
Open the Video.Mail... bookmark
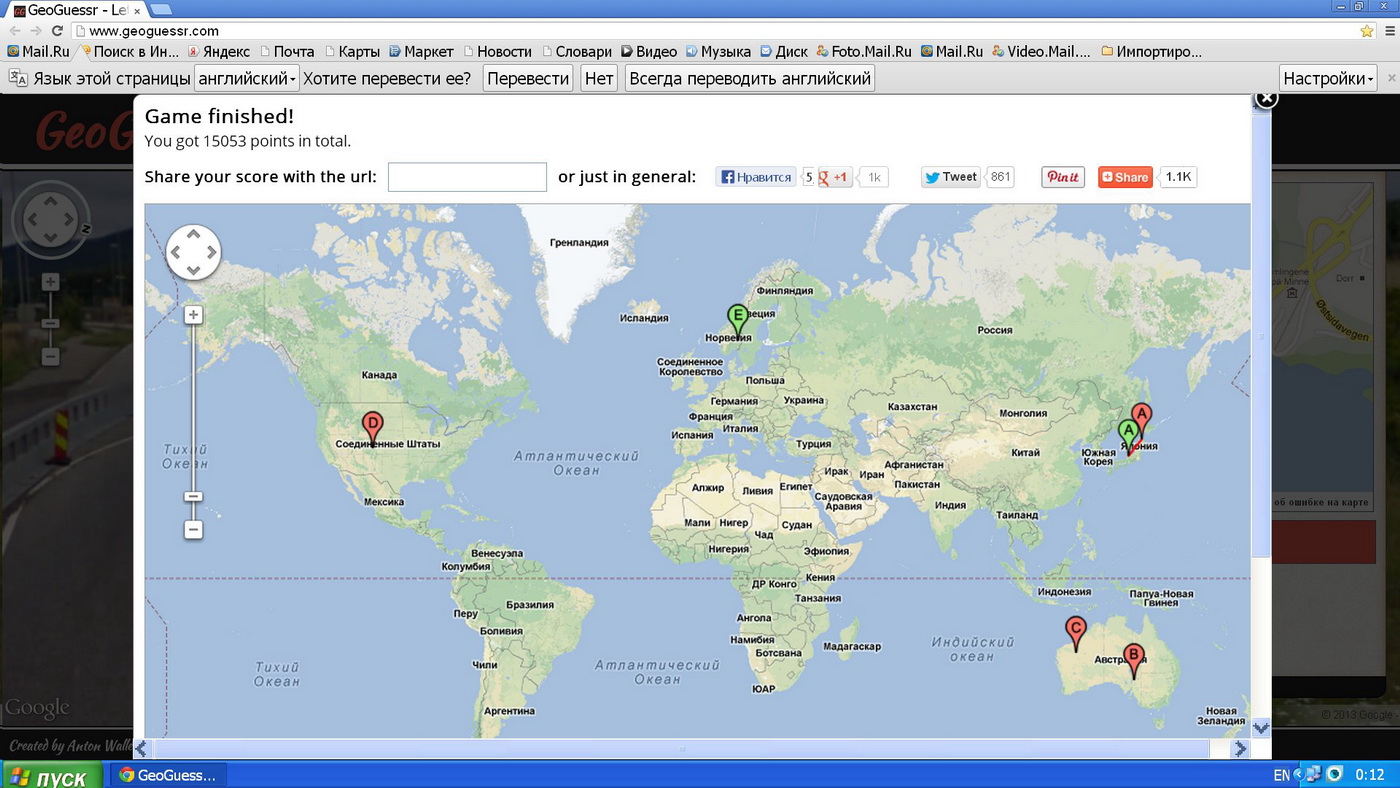[x=1041, y=51]
